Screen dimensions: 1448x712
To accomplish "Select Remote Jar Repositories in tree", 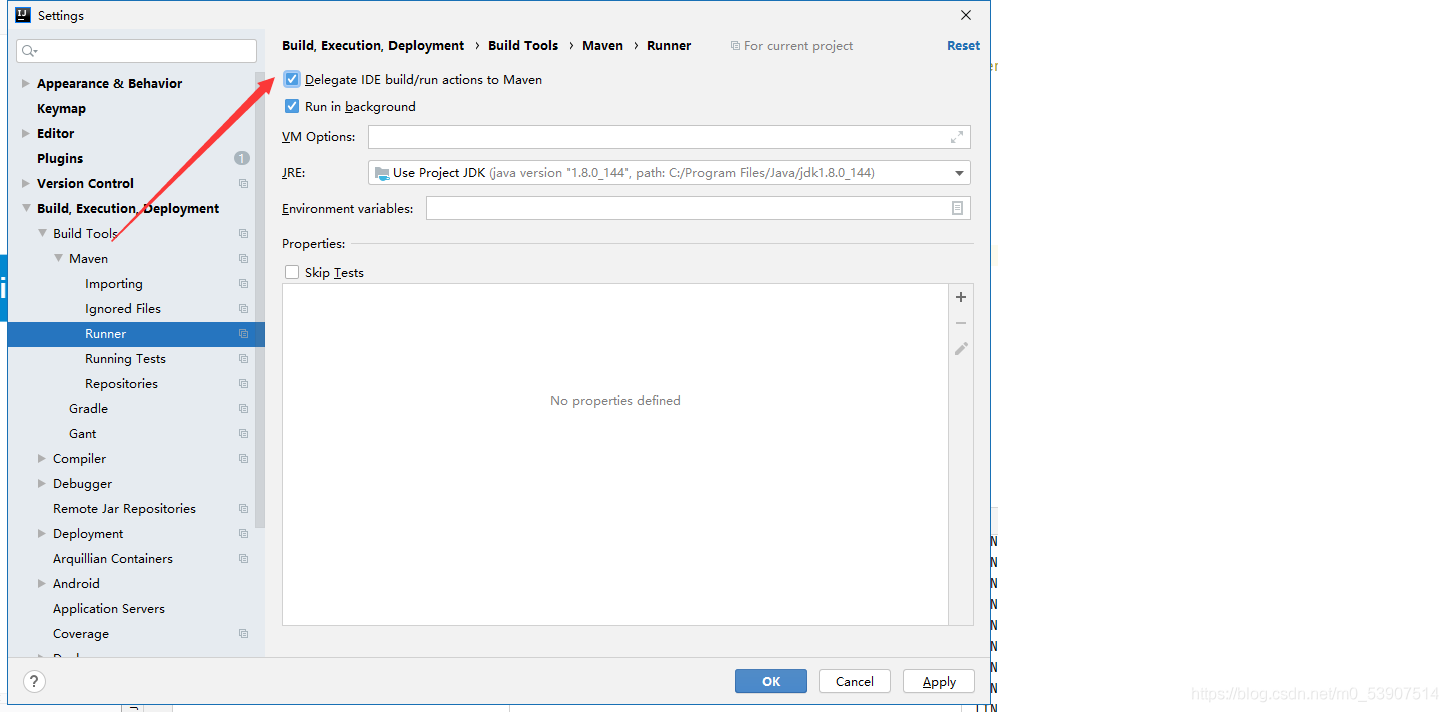I will [x=124, y=509].
